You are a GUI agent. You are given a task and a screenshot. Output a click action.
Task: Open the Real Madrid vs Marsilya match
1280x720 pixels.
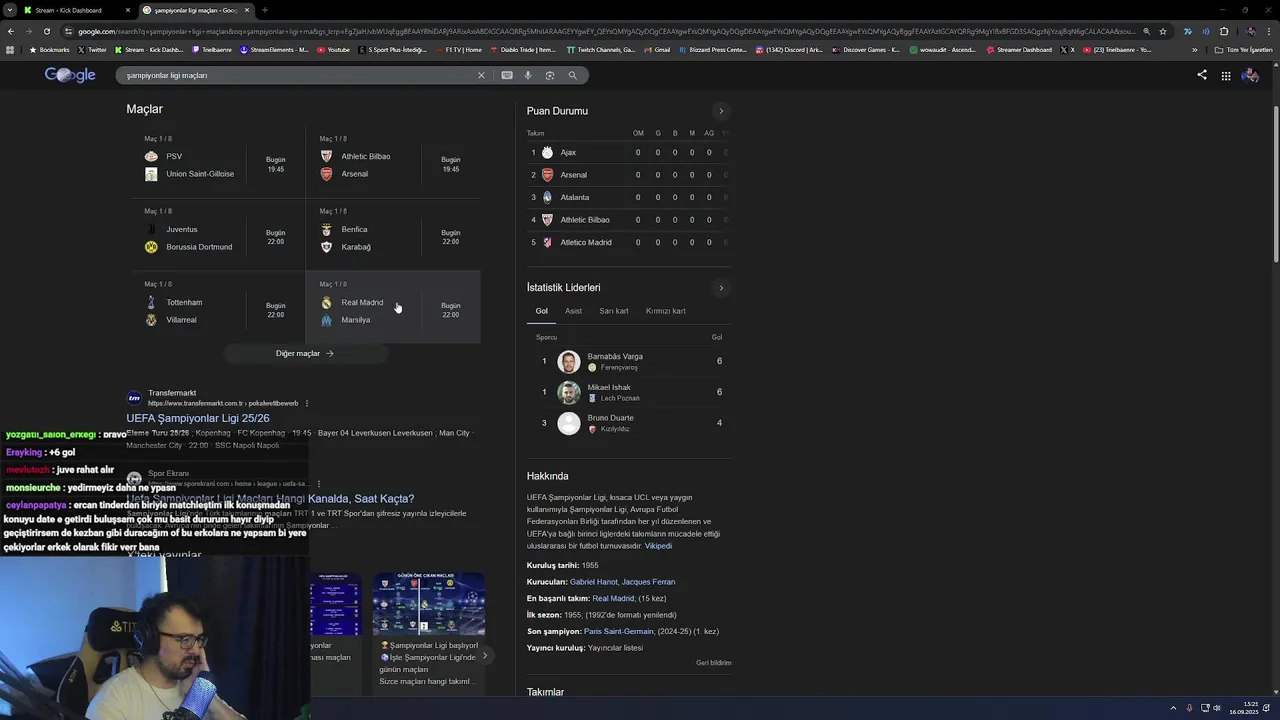click(393, 307)
